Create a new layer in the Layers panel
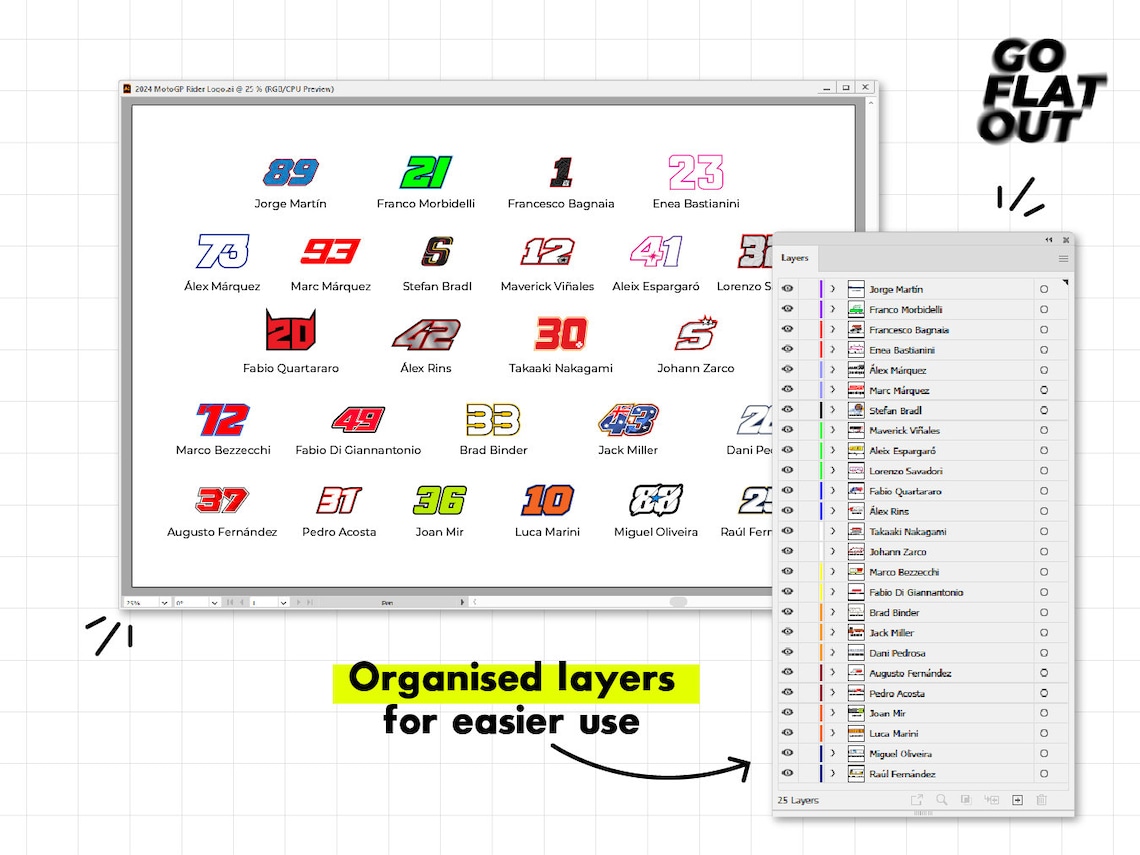 (1017, 800)
